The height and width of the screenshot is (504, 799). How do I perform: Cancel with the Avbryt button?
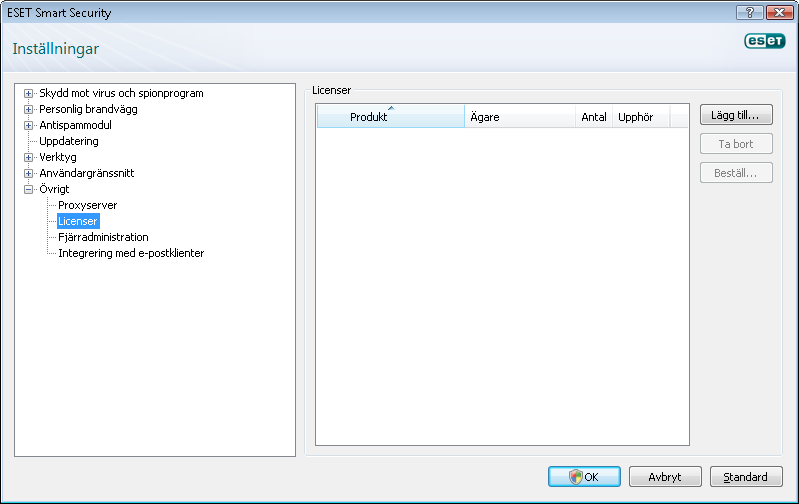click(665, 476)
